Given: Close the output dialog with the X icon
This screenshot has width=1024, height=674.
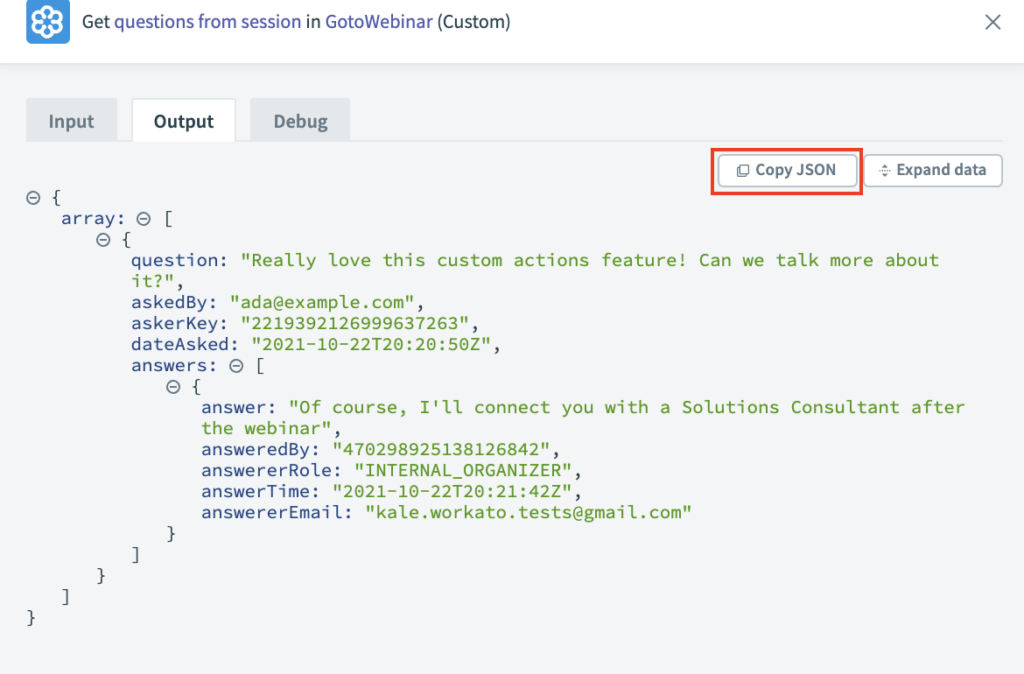Looking at the screenshot, I should pos(992,21).
